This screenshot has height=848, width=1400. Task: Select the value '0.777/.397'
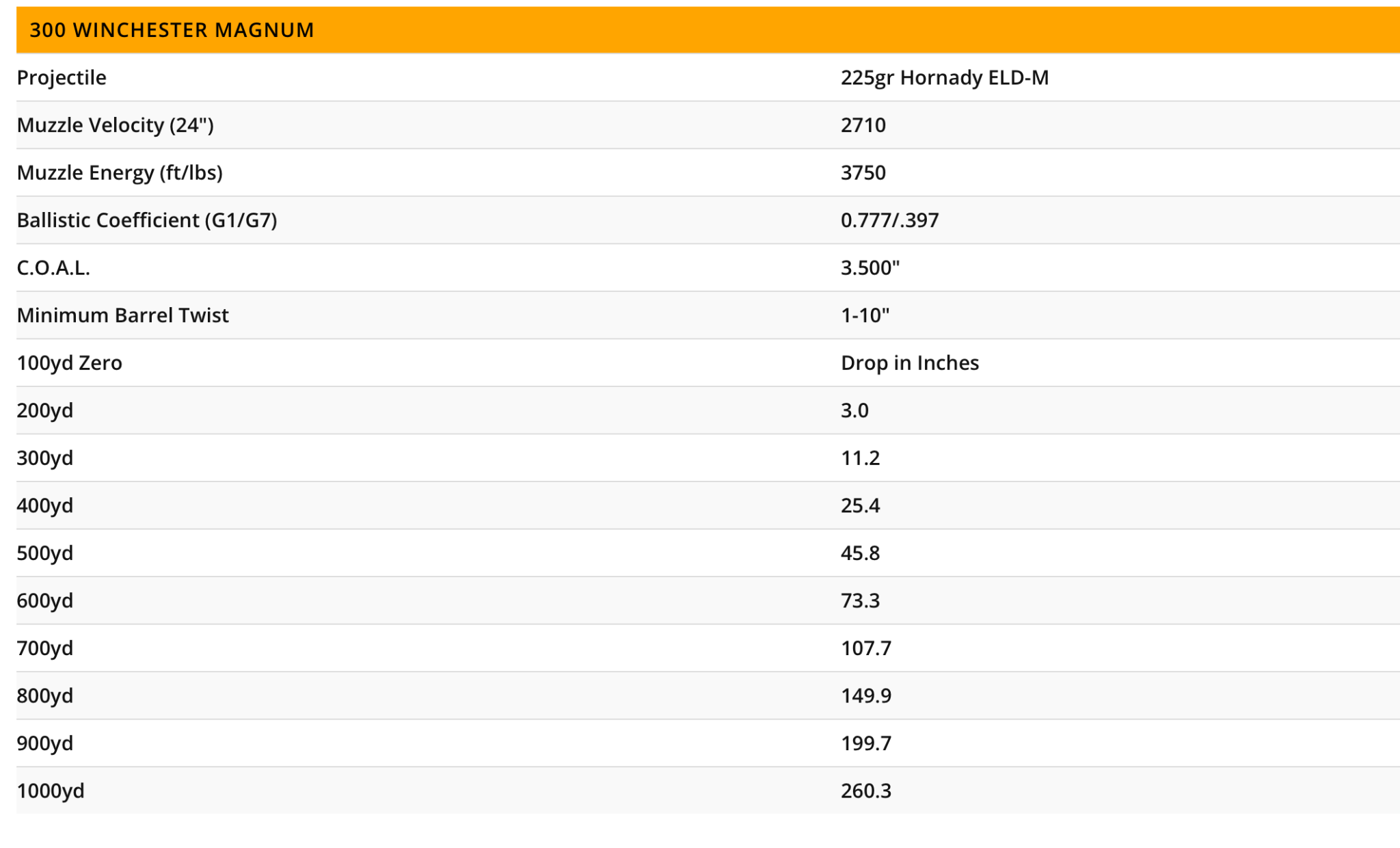(890, 220)
